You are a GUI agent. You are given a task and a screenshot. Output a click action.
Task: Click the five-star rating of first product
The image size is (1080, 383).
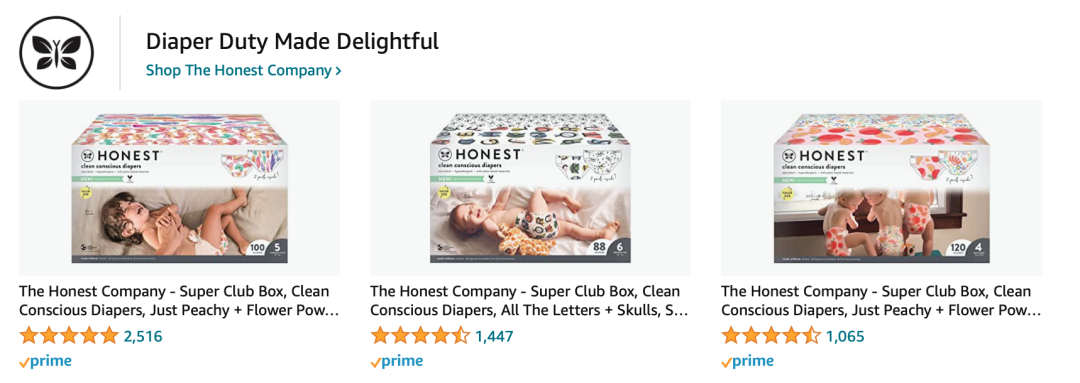pos(69,336)
